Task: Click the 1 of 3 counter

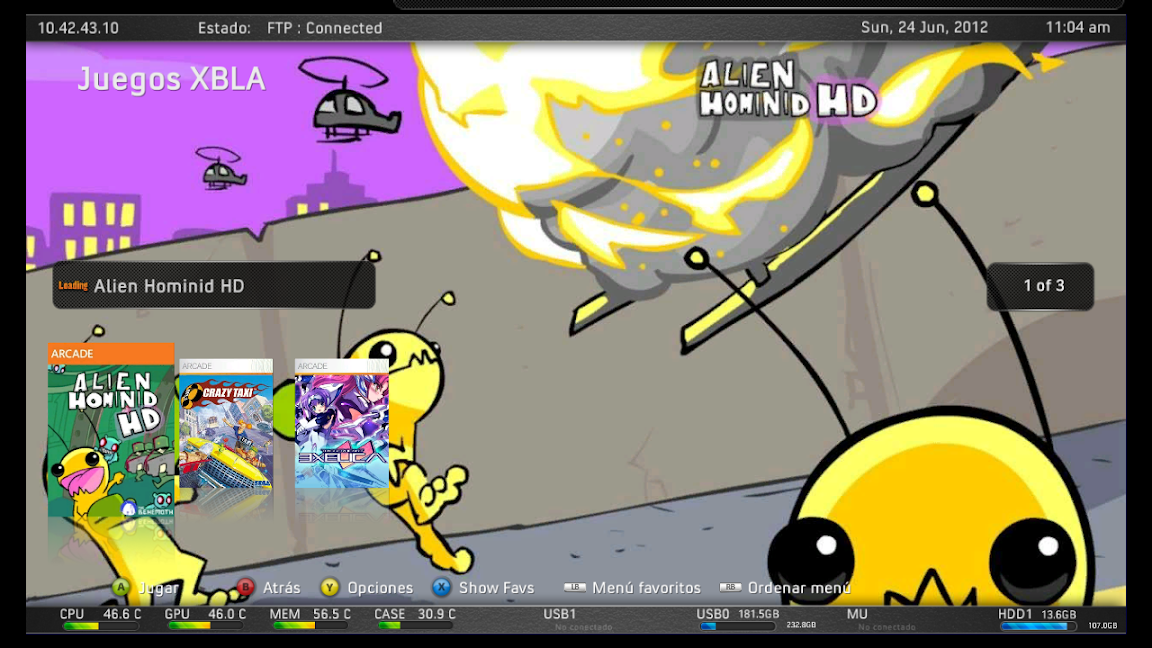Action: tap(1040, 286)
